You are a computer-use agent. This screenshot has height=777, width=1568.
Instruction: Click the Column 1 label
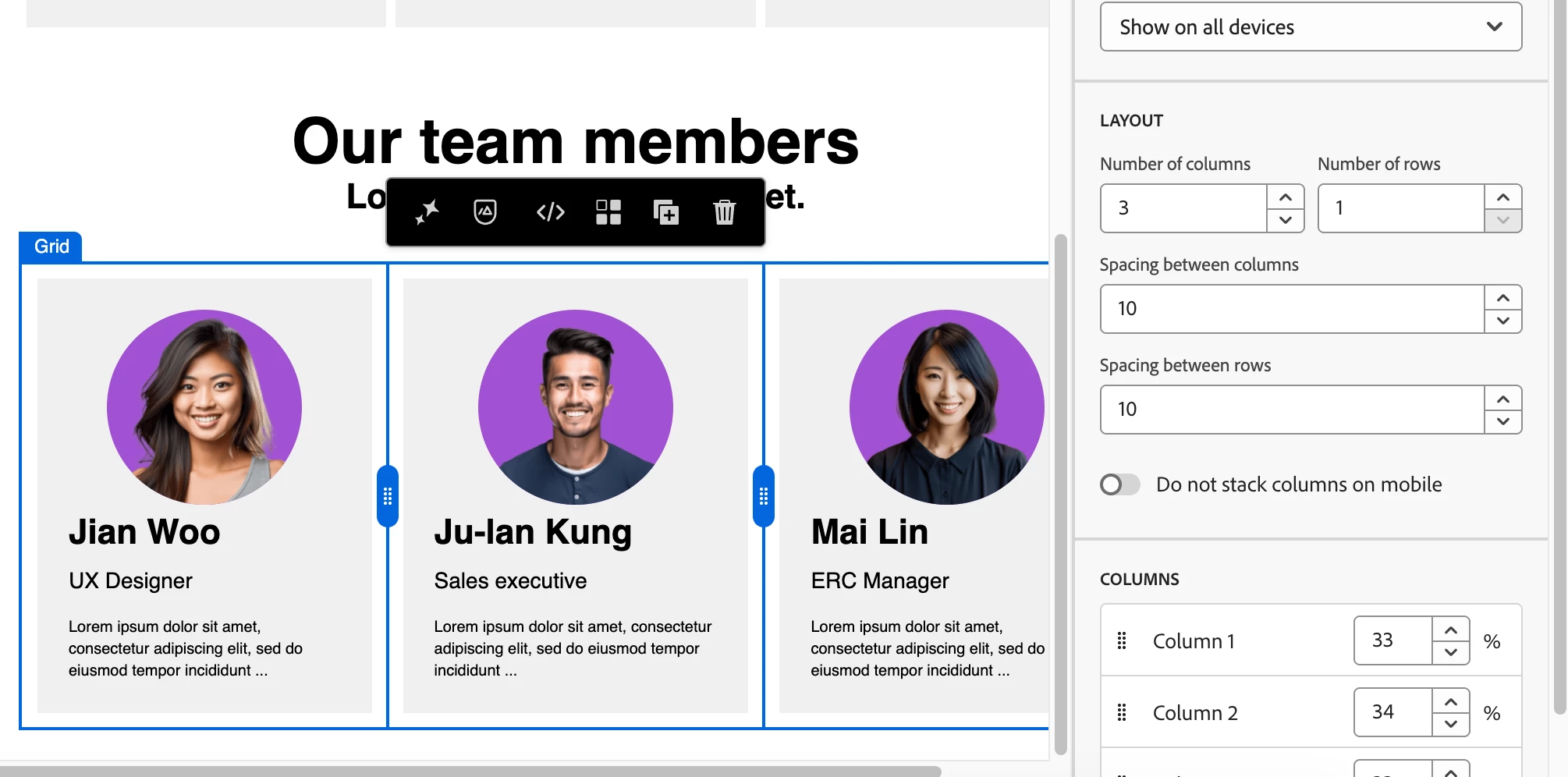coord(1194,641)
